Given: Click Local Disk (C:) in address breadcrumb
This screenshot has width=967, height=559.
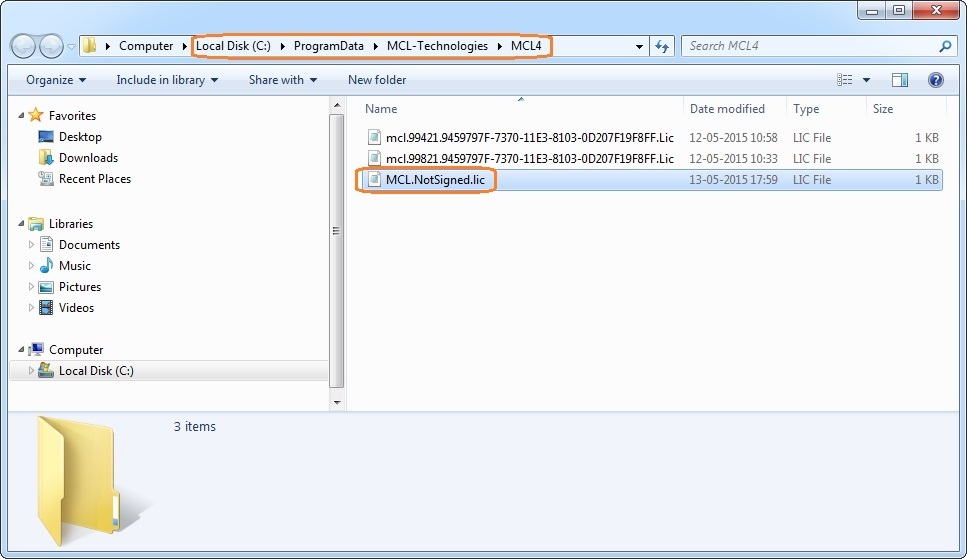Looking at the screenshot, I should pos(233,46).
